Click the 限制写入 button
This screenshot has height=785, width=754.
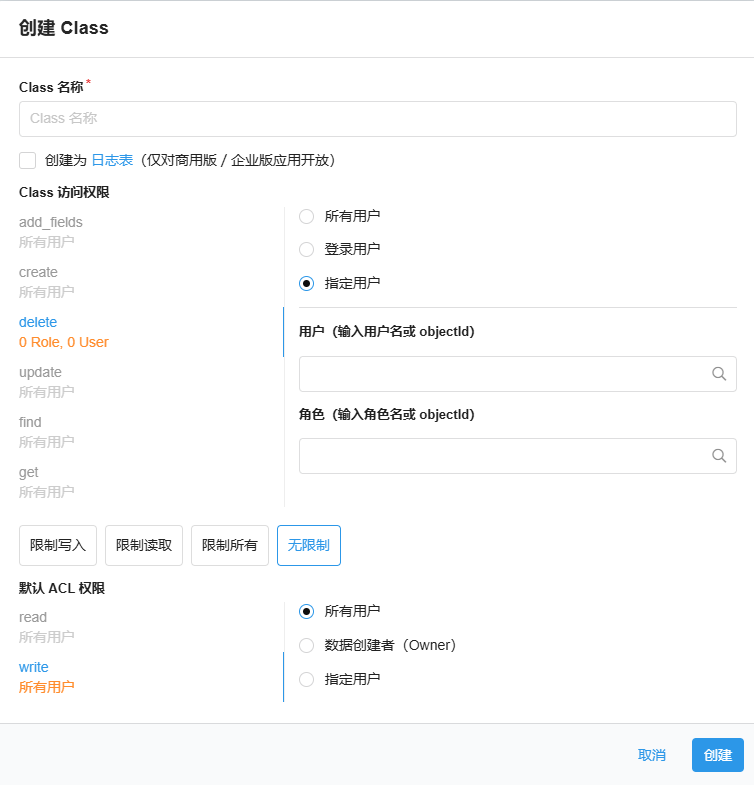pyautogui.click(x=58, y=546)
